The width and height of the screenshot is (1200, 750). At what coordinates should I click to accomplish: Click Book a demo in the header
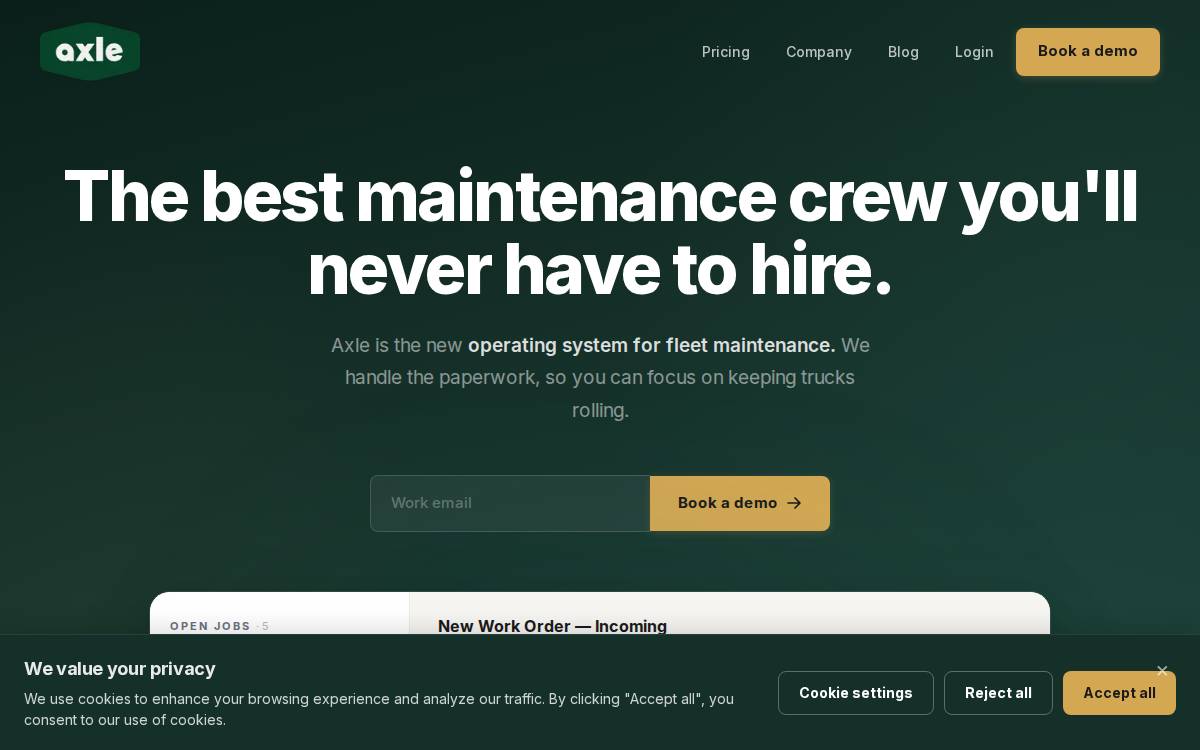coord(1088,52)
